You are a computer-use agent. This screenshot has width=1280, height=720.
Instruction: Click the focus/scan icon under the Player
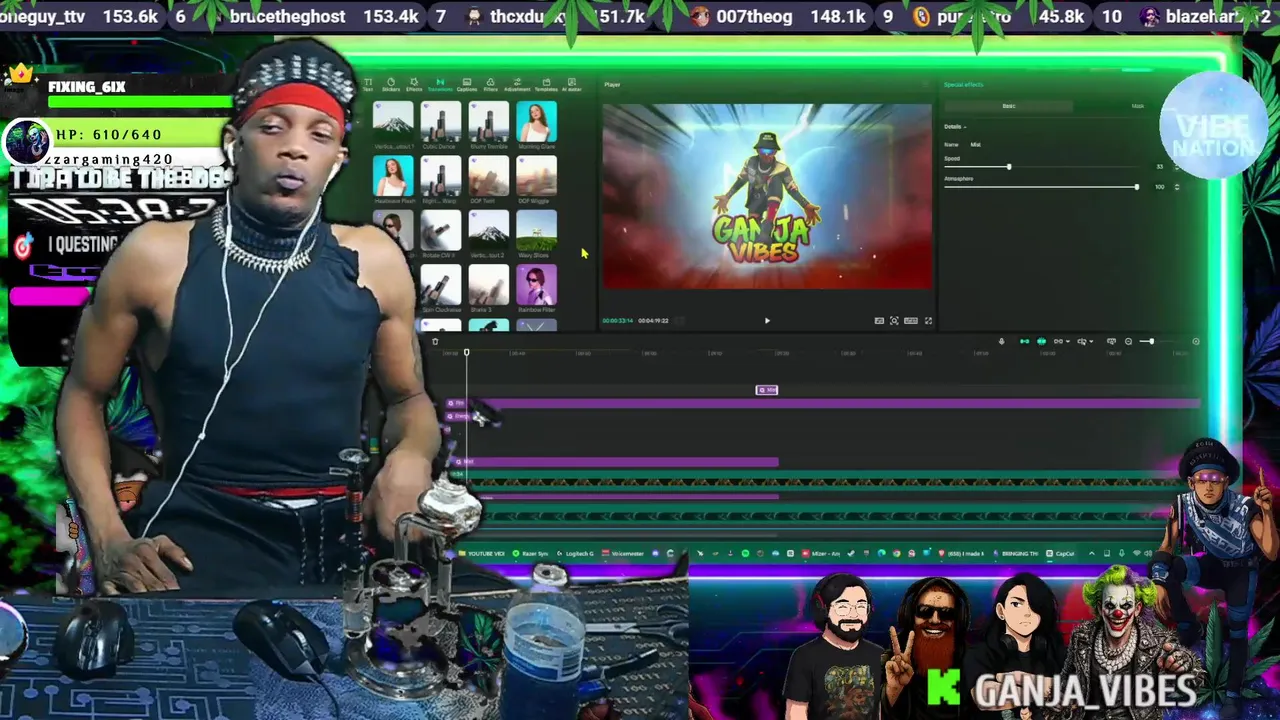point(894,320)
